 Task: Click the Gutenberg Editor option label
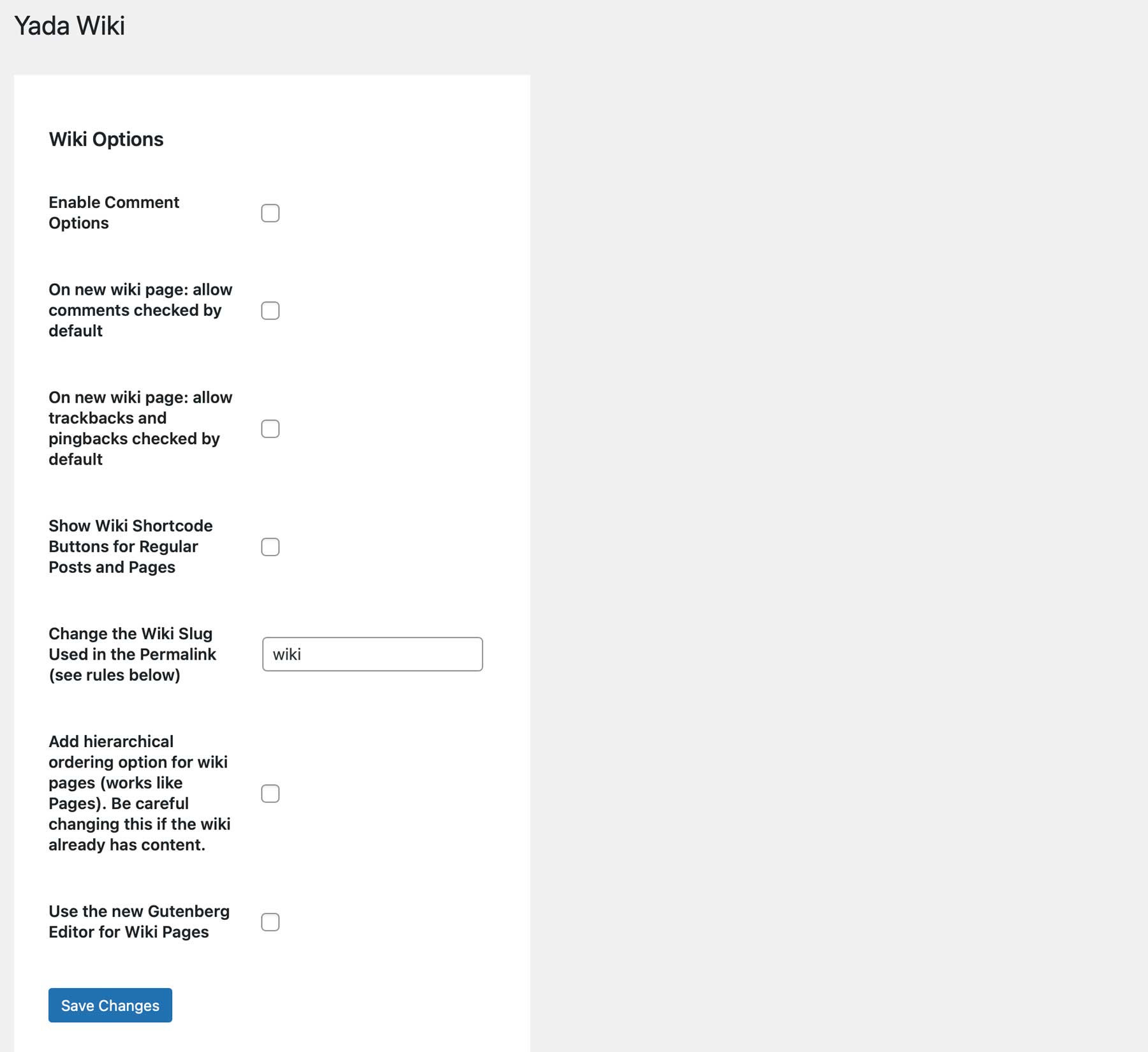(138, 921)
